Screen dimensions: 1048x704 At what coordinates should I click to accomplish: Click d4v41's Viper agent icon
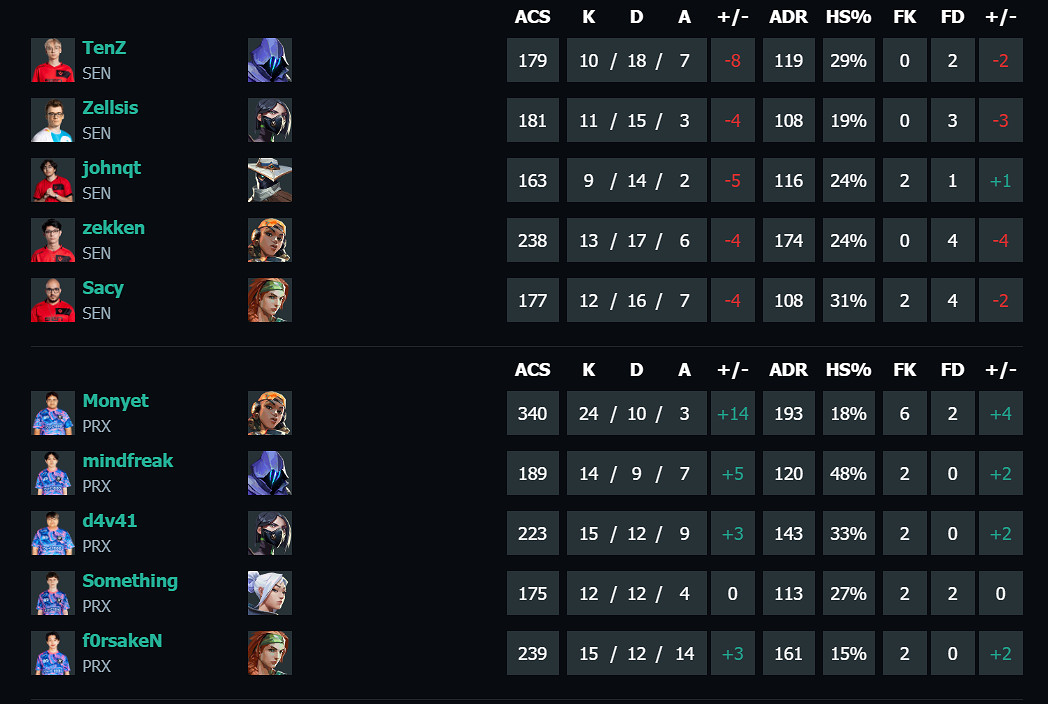(269, 533)
